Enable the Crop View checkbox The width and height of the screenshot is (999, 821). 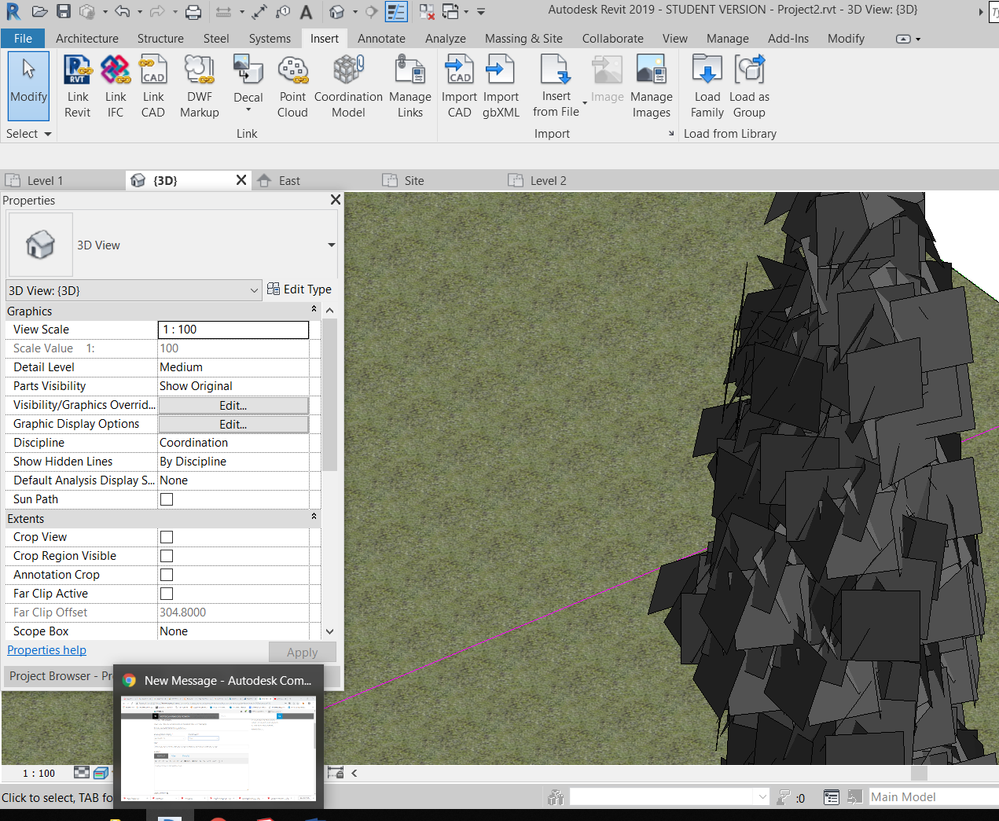[x=166, y=537]
